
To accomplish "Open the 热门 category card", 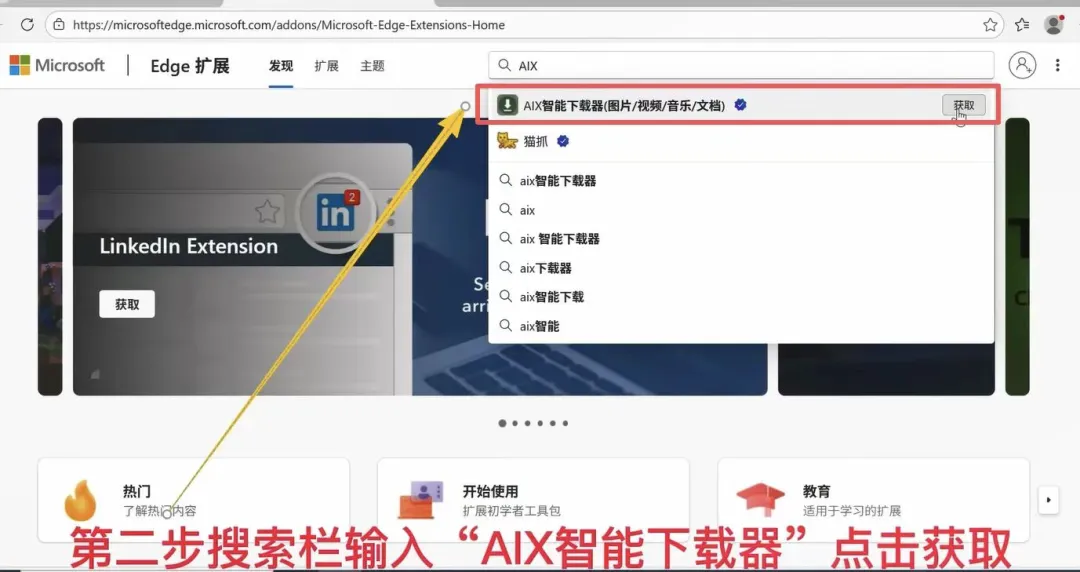I will [x=194, y=500].
